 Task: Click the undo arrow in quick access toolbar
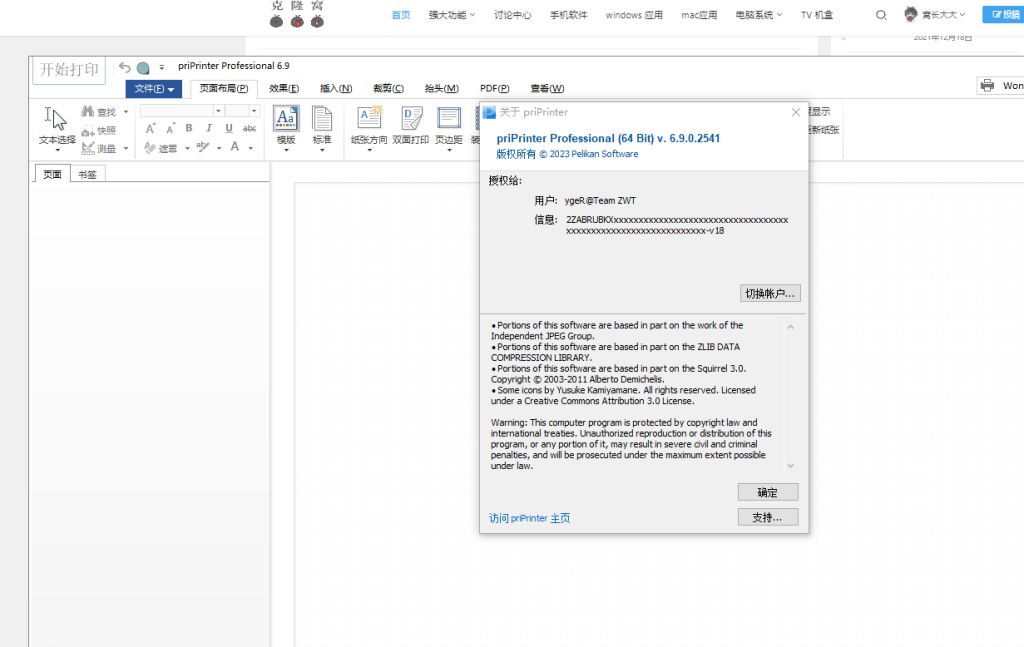(x=124, y=67)
